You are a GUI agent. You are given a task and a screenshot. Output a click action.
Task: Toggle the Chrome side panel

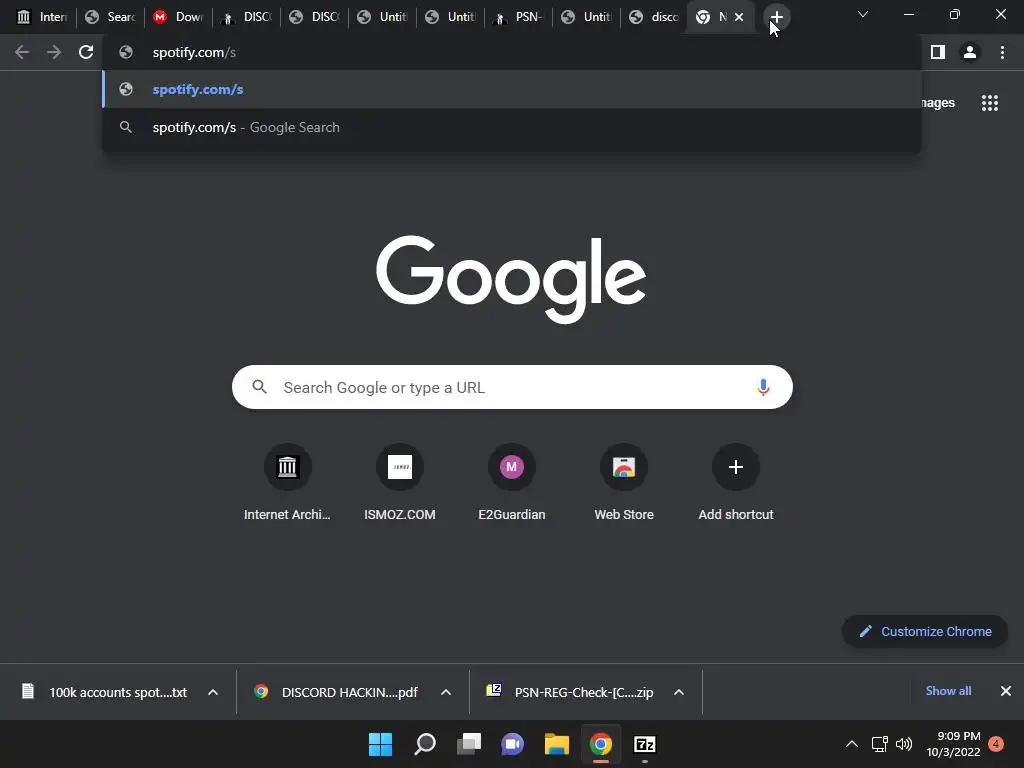tap(938, 52)
